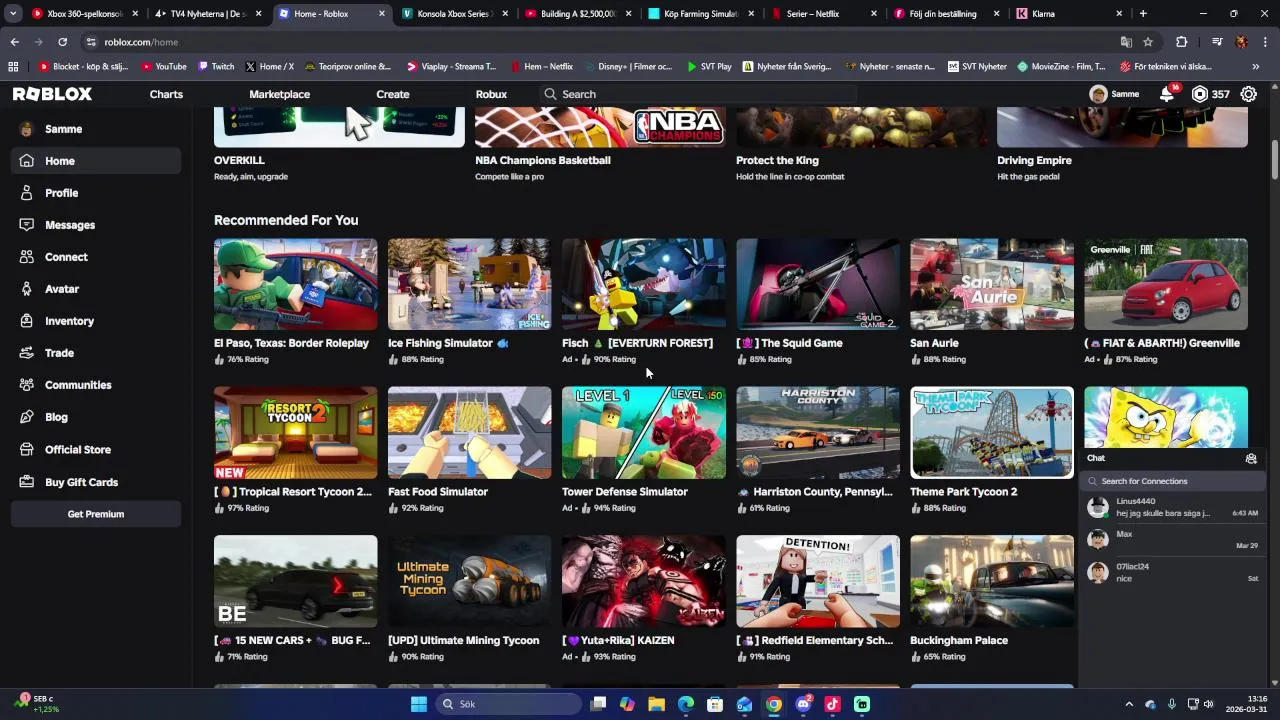Open Ice Fishing Simulator thumbnail

[x=469, y=284]
